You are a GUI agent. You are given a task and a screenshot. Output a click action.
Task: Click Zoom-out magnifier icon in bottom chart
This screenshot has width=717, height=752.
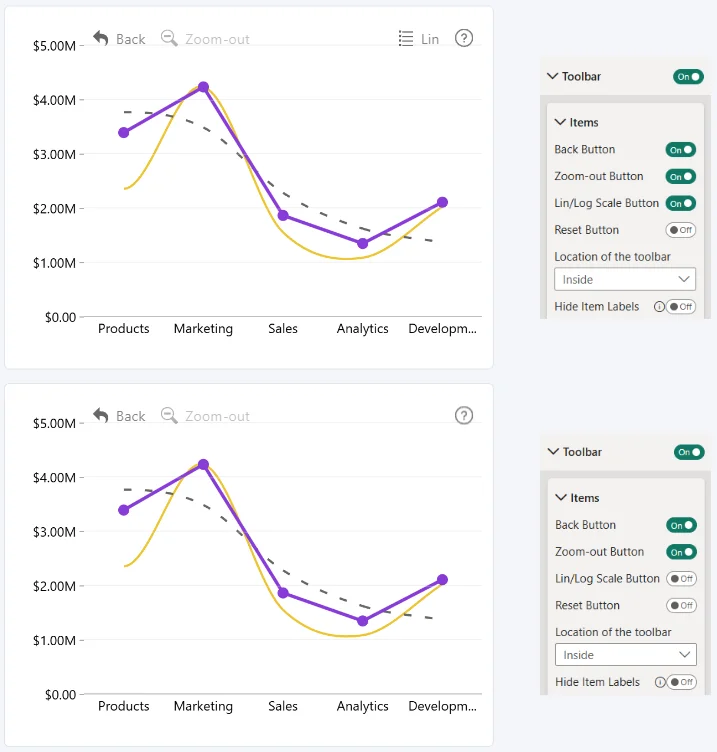(169, 415)
